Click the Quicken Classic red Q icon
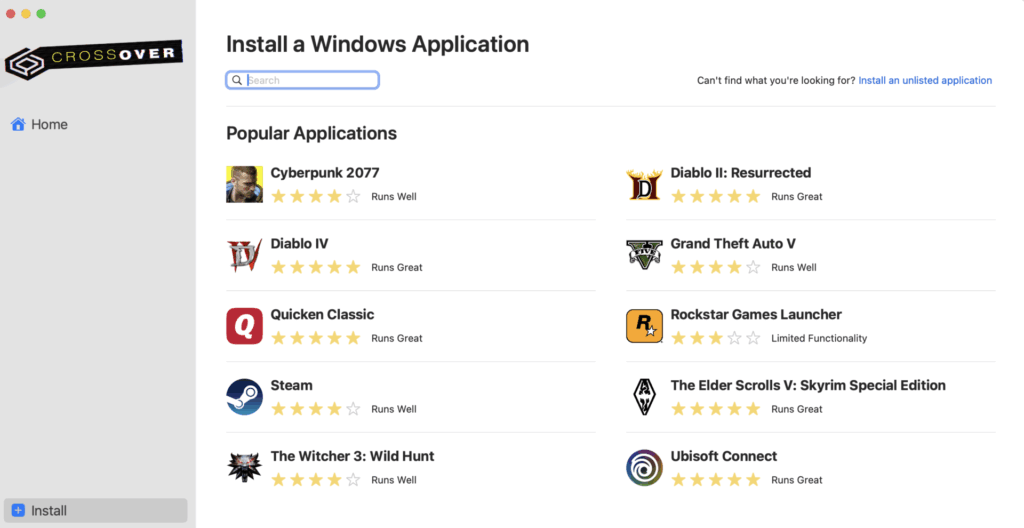Image resolution: width=1024 pixels, height=528 pixels. pos(244,326)
